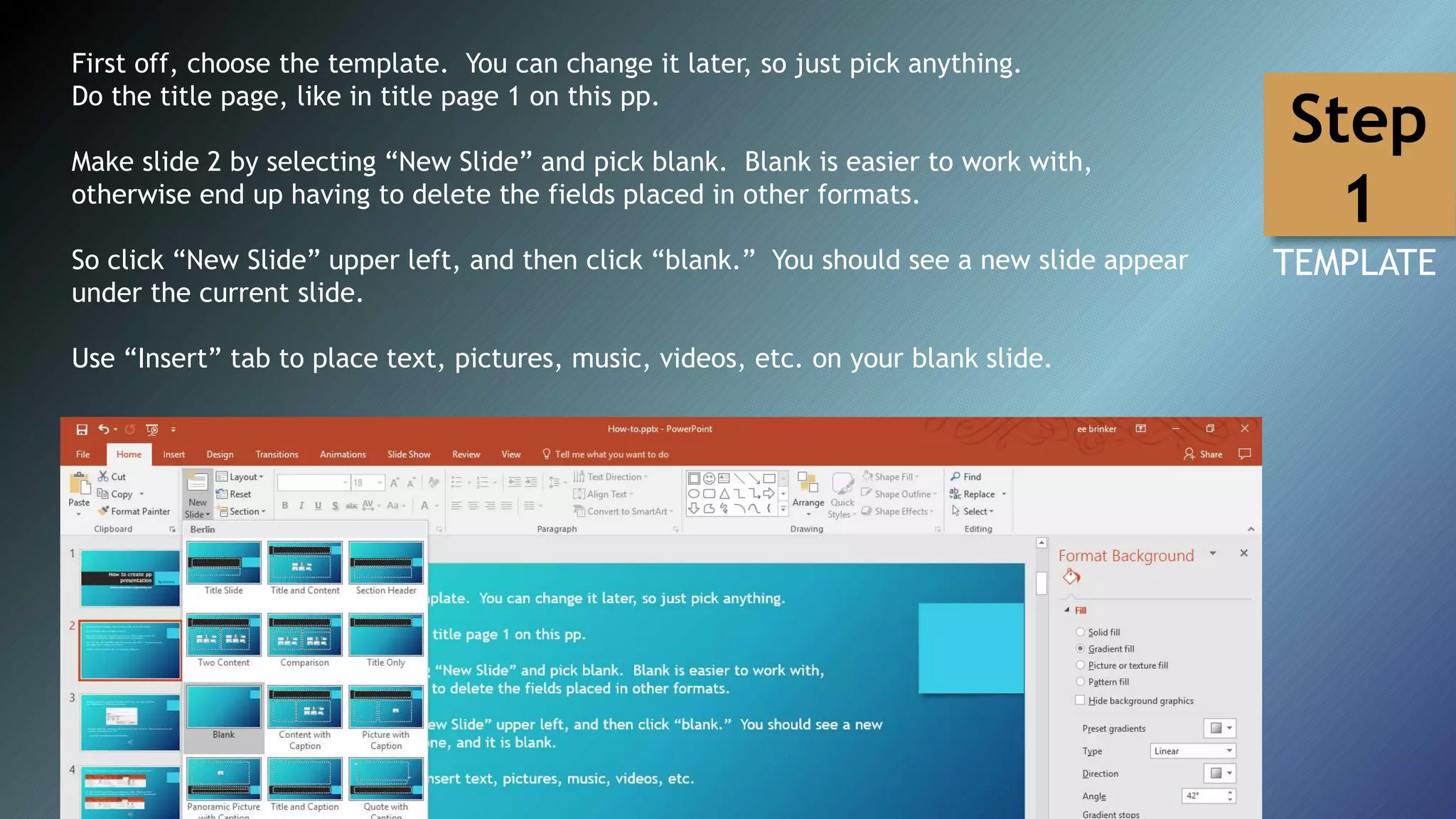Check Hide background graphics box
The image size is (1456, 819).
(1080, 700)
